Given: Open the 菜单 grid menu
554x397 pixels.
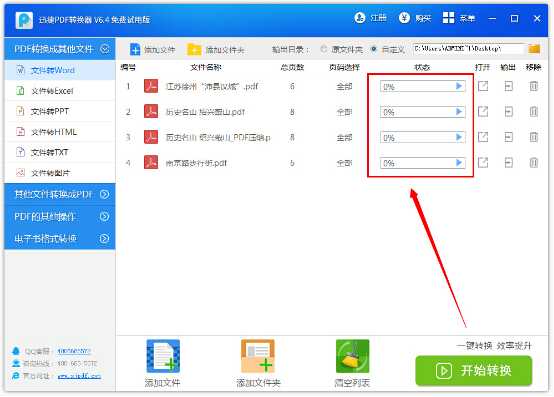Looking at the screenshot, I should (459, 17).
